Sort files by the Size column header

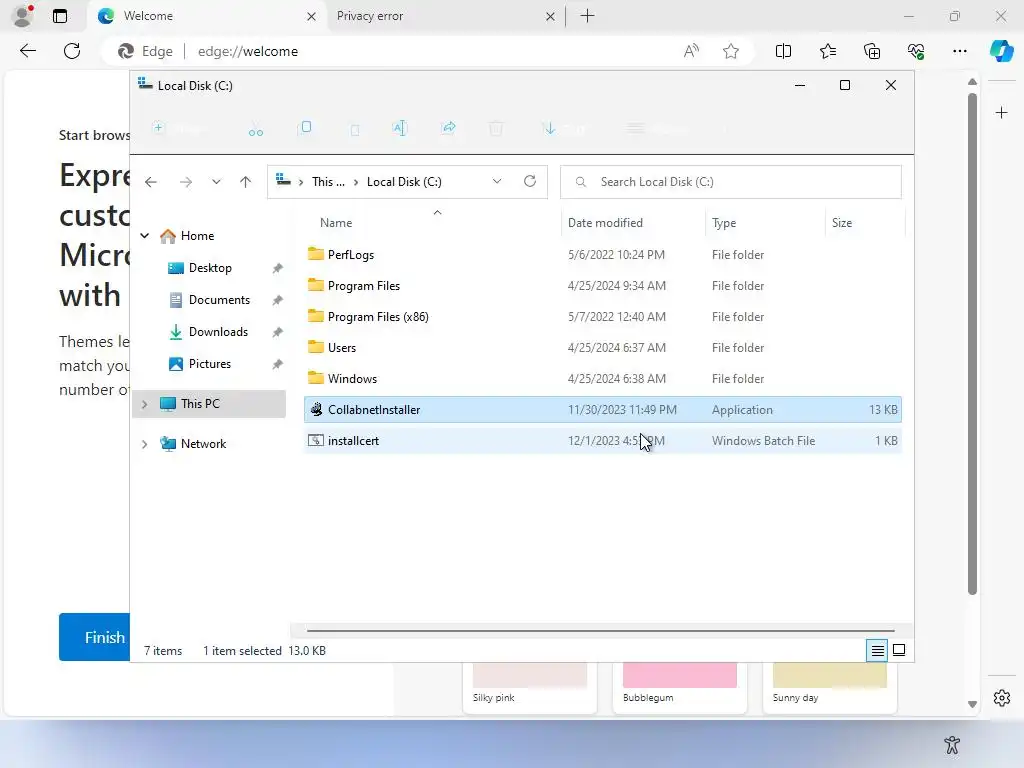(x=842, y=223)
